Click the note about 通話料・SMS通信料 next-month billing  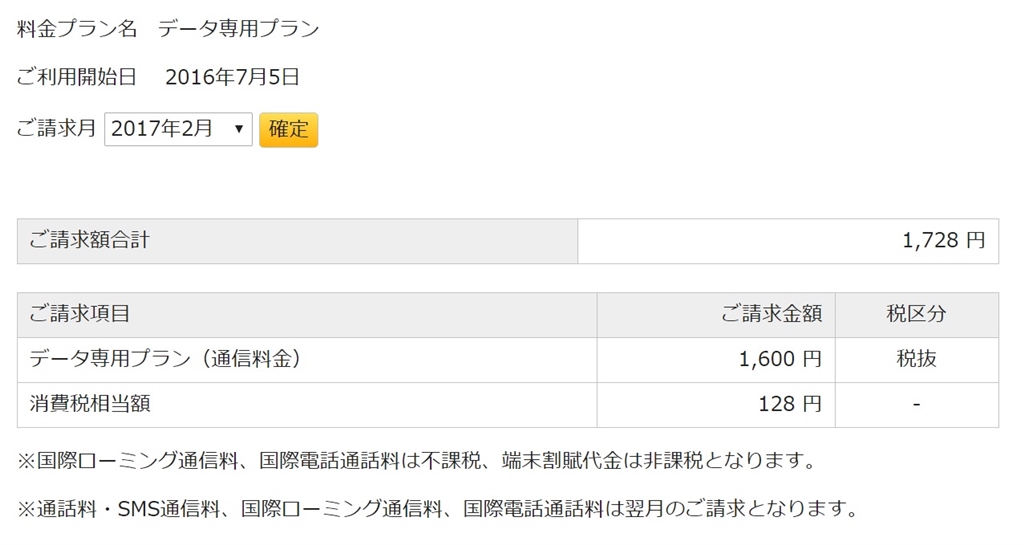click(437, 509)
